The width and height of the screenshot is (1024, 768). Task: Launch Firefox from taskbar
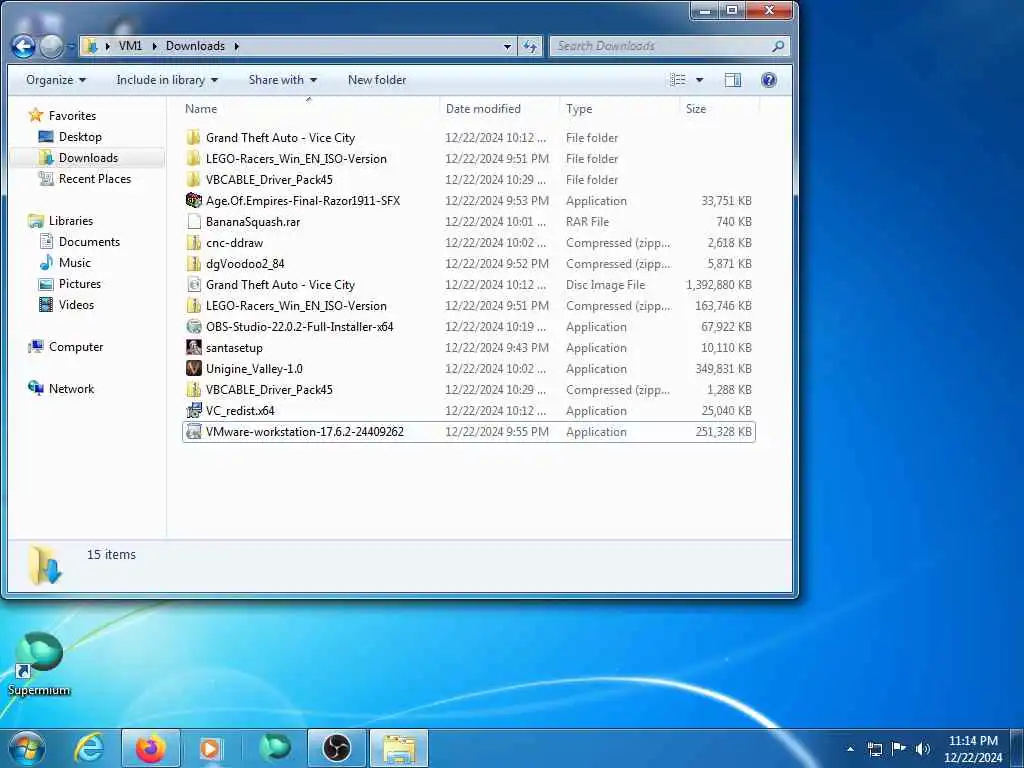click(x=150, y=748)
